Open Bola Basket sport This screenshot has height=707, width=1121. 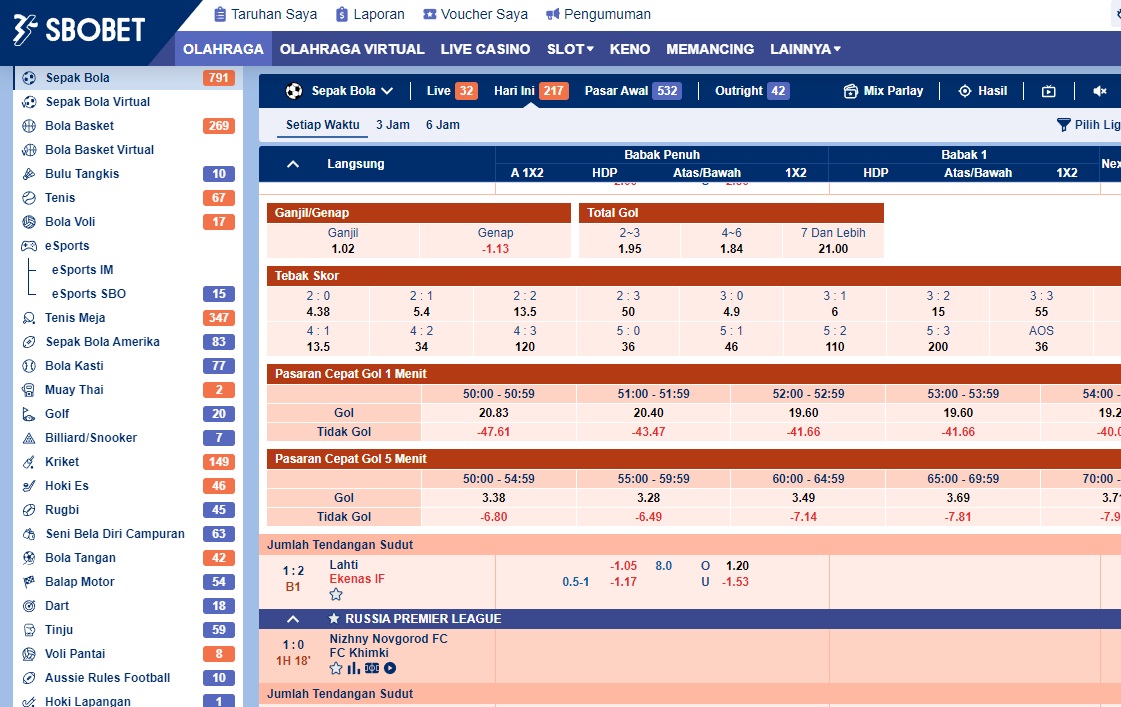(128, 126)
